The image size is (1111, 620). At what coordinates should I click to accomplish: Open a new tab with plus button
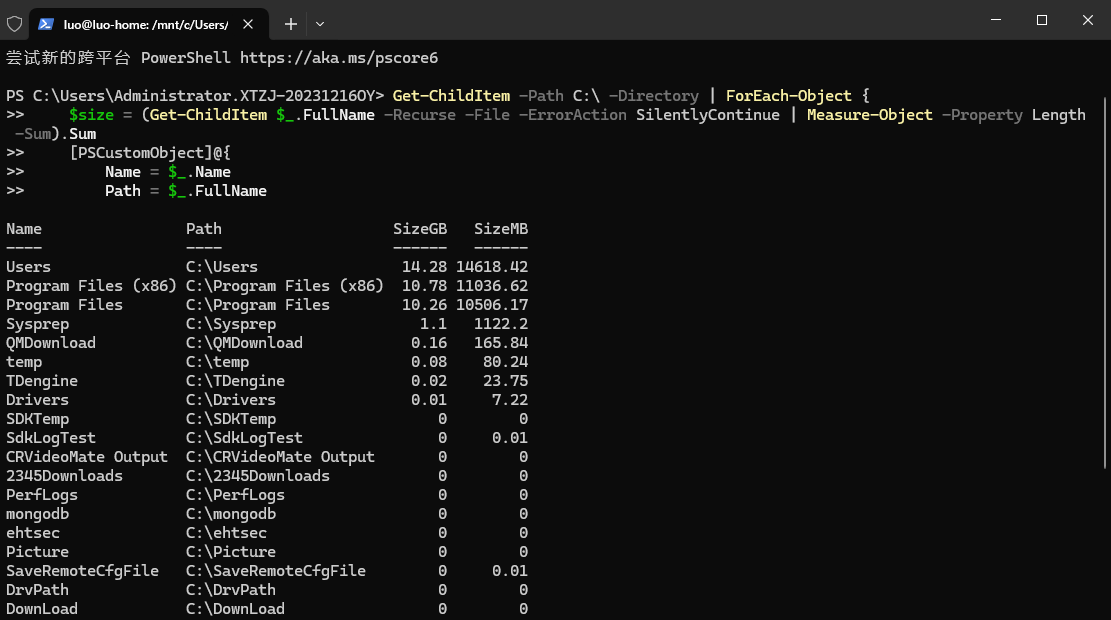[291, 24]
